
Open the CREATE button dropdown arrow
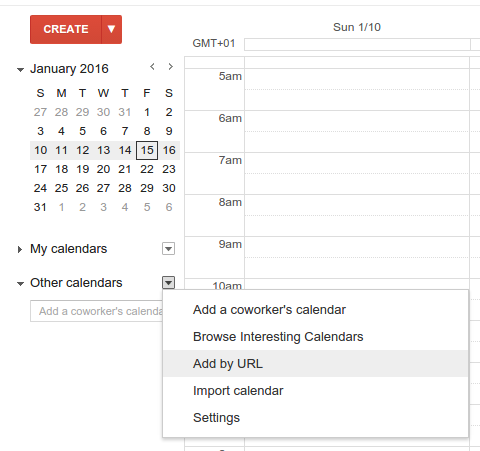pyautogui.click(x=112, y=29)
